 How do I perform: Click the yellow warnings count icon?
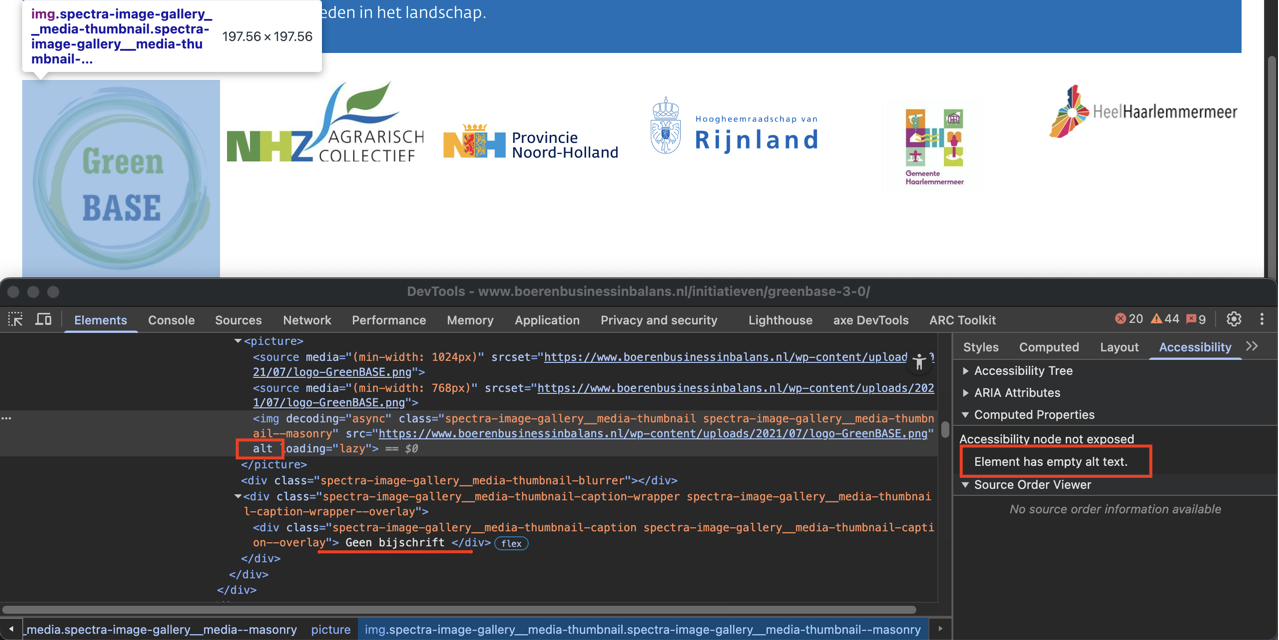click(x=1157, y=319)
